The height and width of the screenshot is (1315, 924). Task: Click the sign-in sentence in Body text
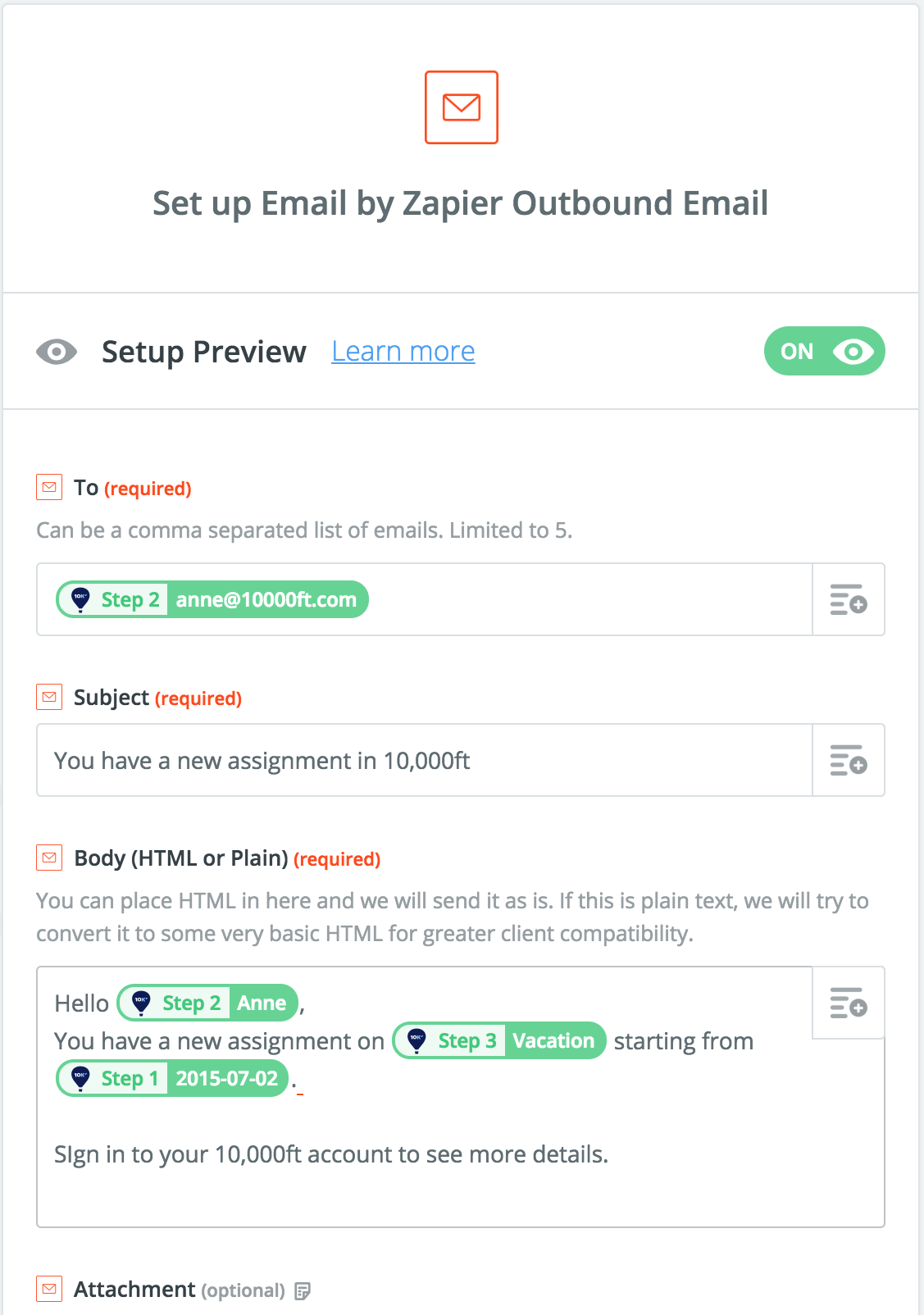[x=331, y=1154]
